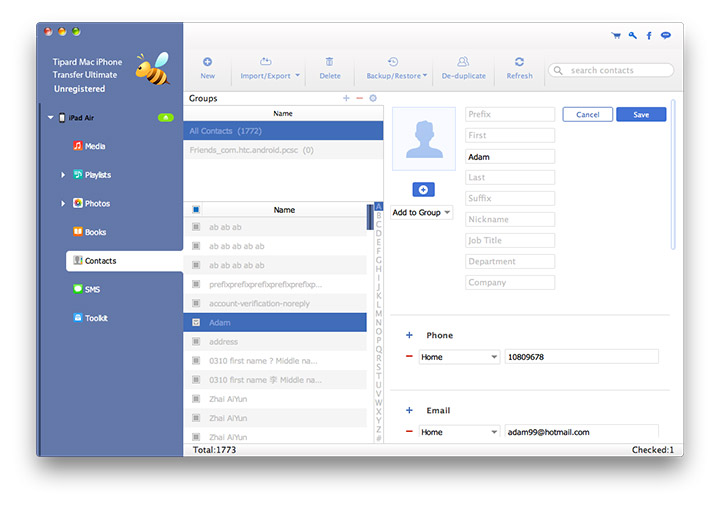The width and height of the screenshot is (720, 507).
Task: Add a new Email entry
Action: tap(409, 410)
